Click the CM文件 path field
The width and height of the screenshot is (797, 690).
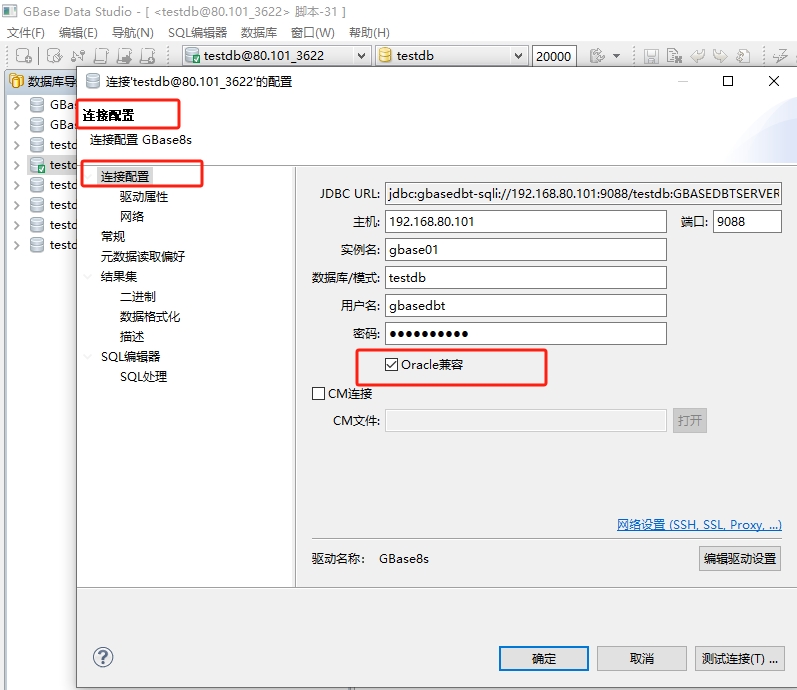coord(526,421)
